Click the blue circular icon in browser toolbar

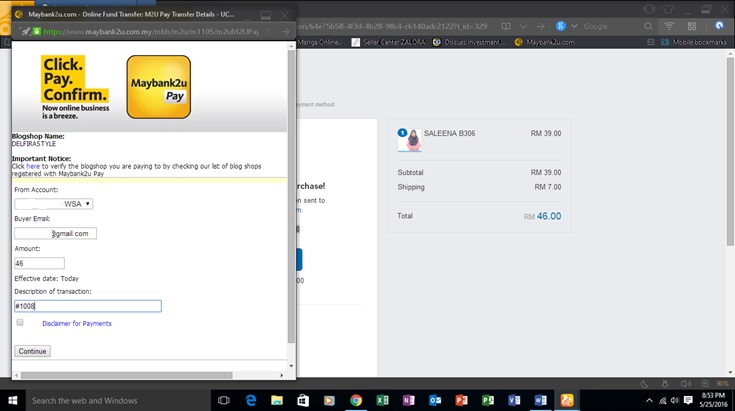tap(719, 26)
